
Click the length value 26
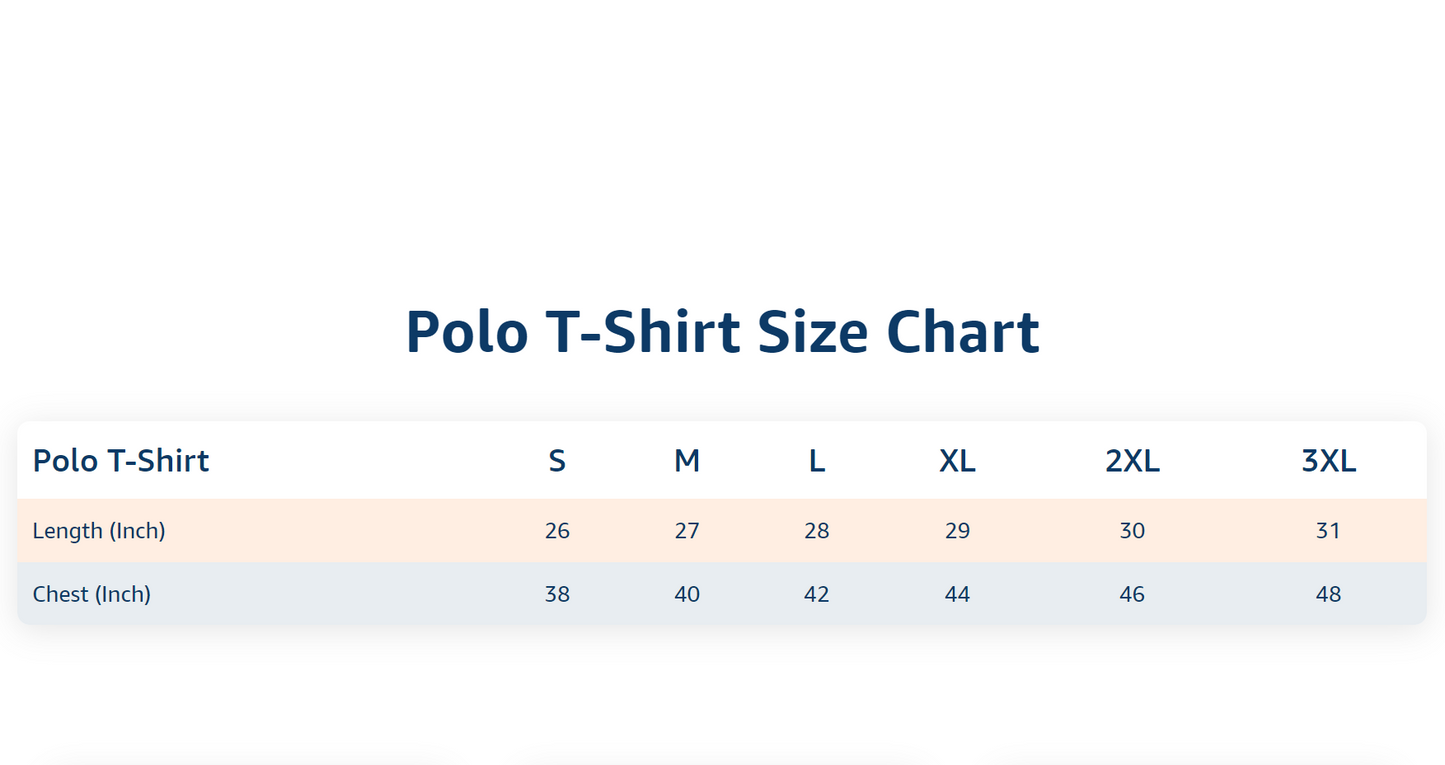(x=557, y=531)
